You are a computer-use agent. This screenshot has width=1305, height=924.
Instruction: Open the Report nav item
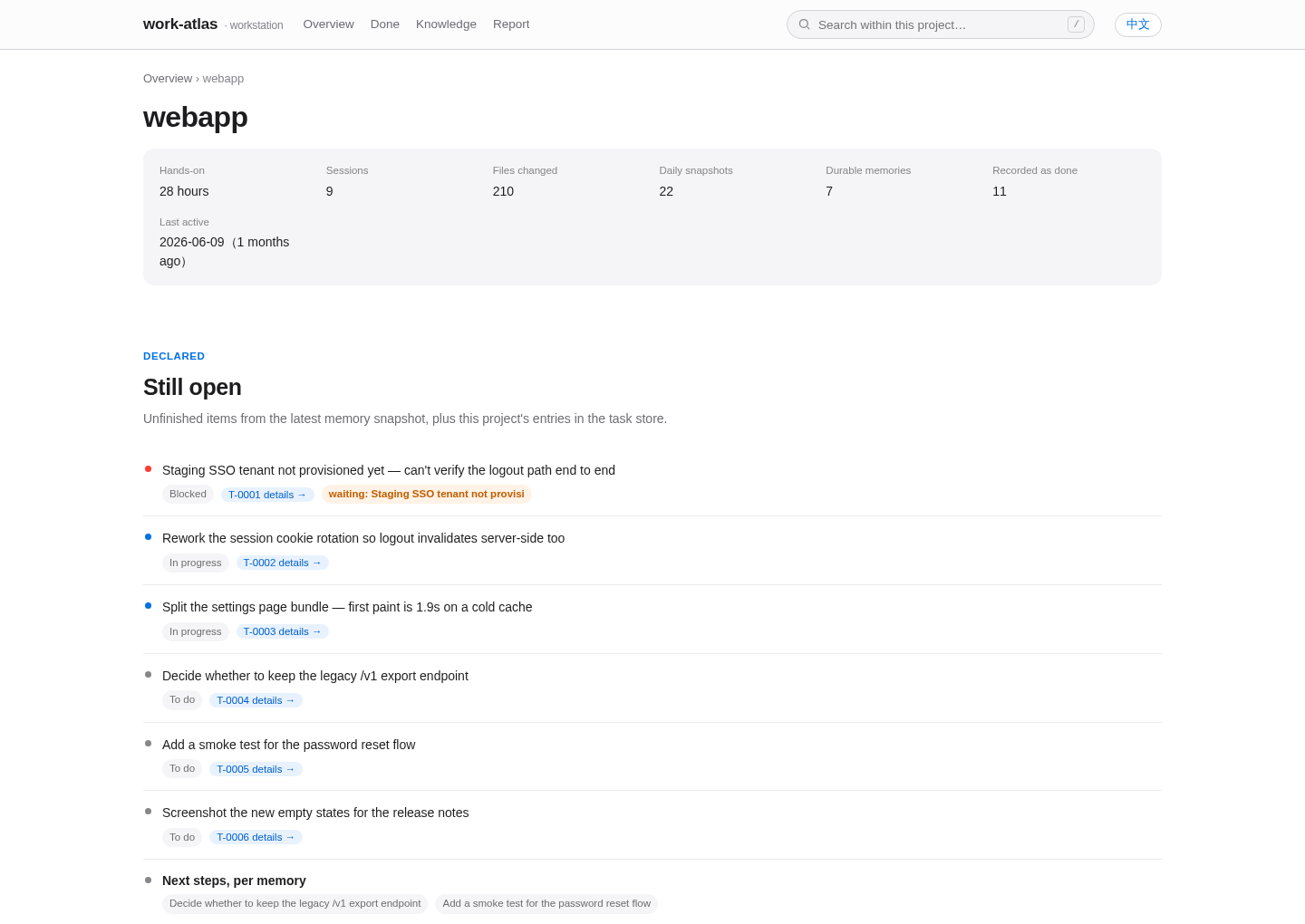point(511,24)
